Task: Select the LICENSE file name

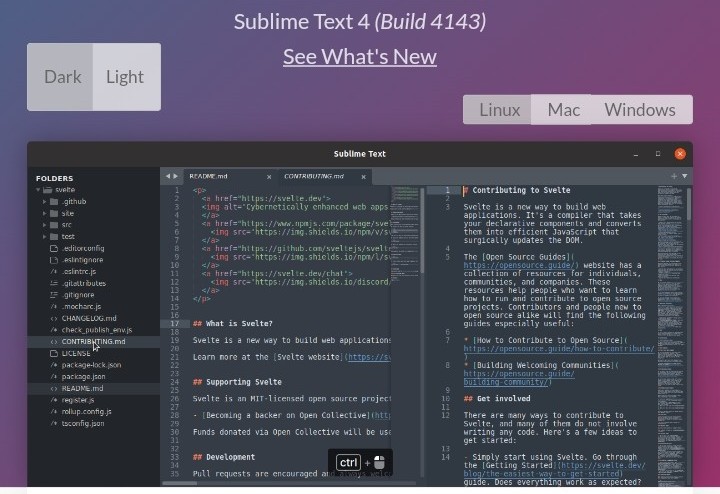Action: point(76,354)
